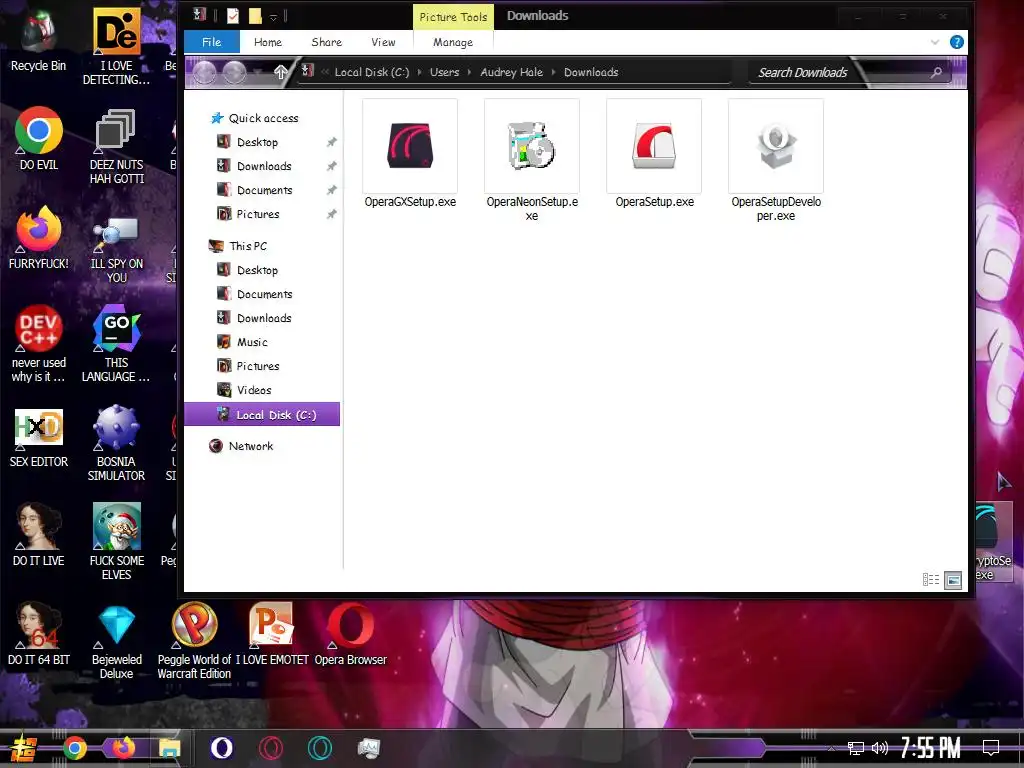This screenshot has height=768, width=1024.
Task: Switch to the Share ribbon tab
Action: pyautogui.click(x=327, y=42)
